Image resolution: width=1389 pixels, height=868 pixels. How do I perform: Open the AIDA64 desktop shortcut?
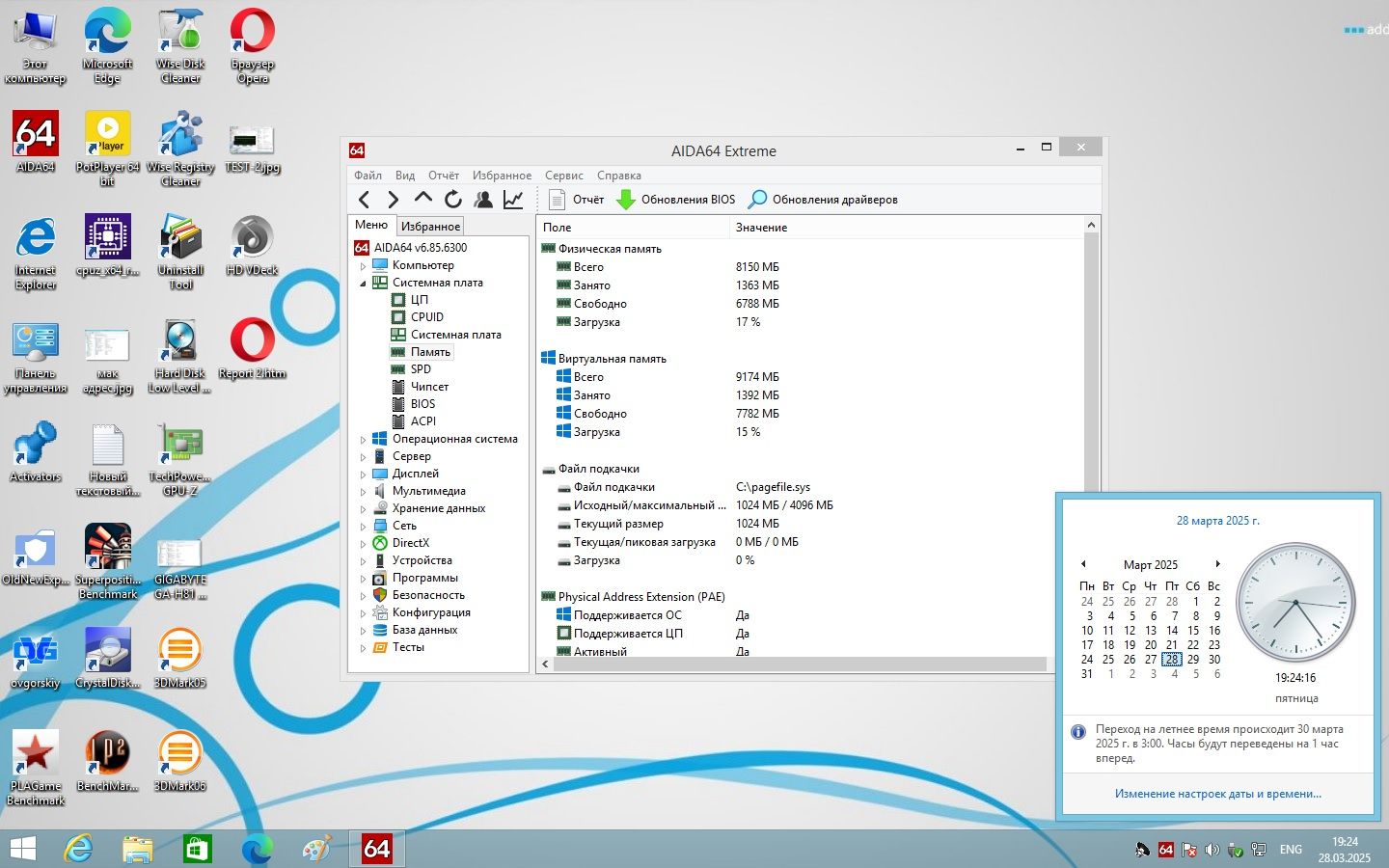tap(36, 142)
